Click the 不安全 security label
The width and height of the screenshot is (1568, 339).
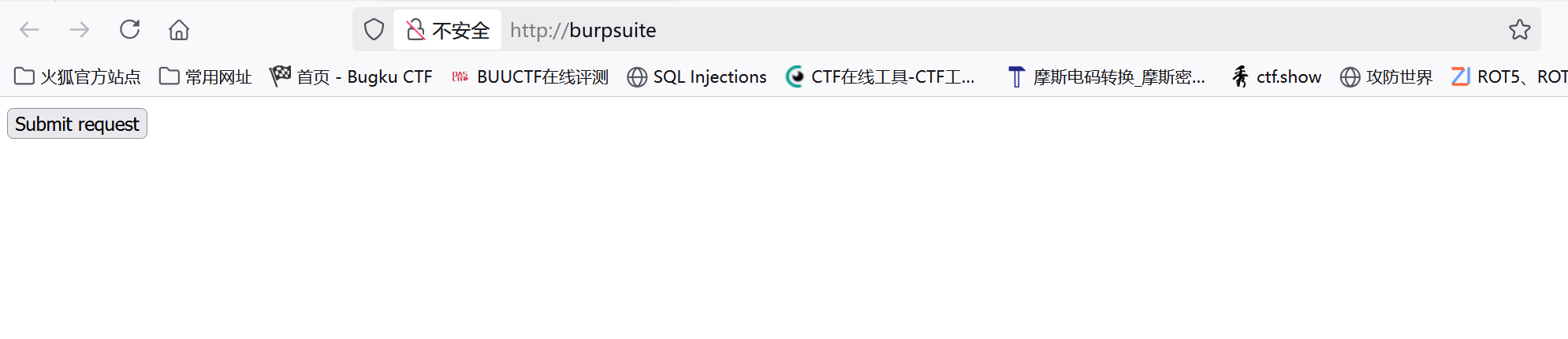point(460,30)
